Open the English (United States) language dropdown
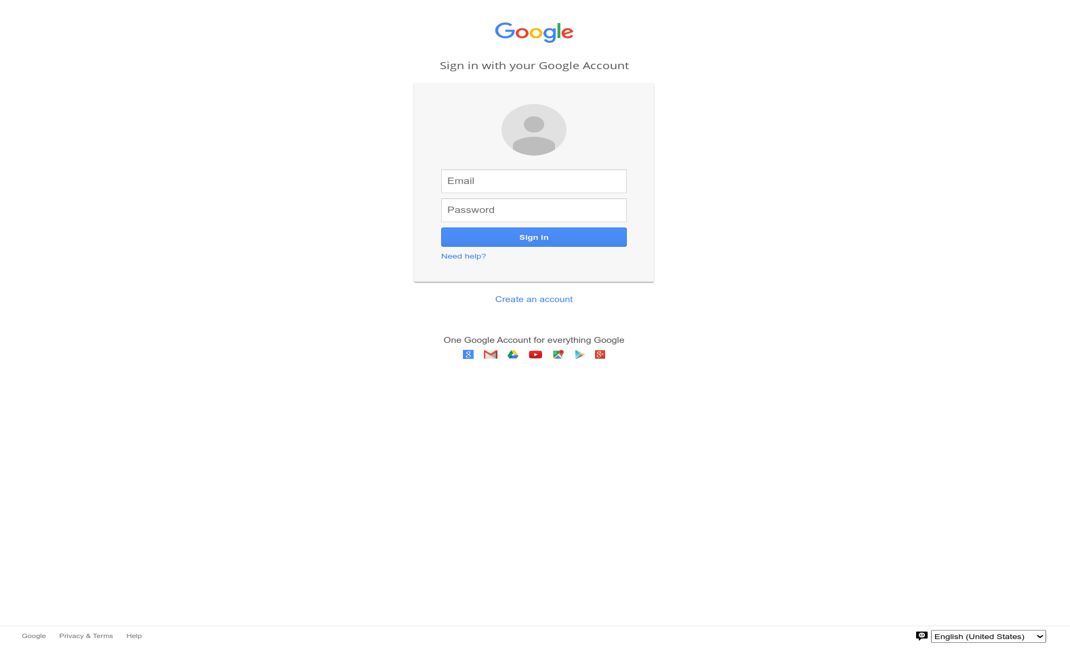The image size is (1070, 663). (x=988, y=636)
